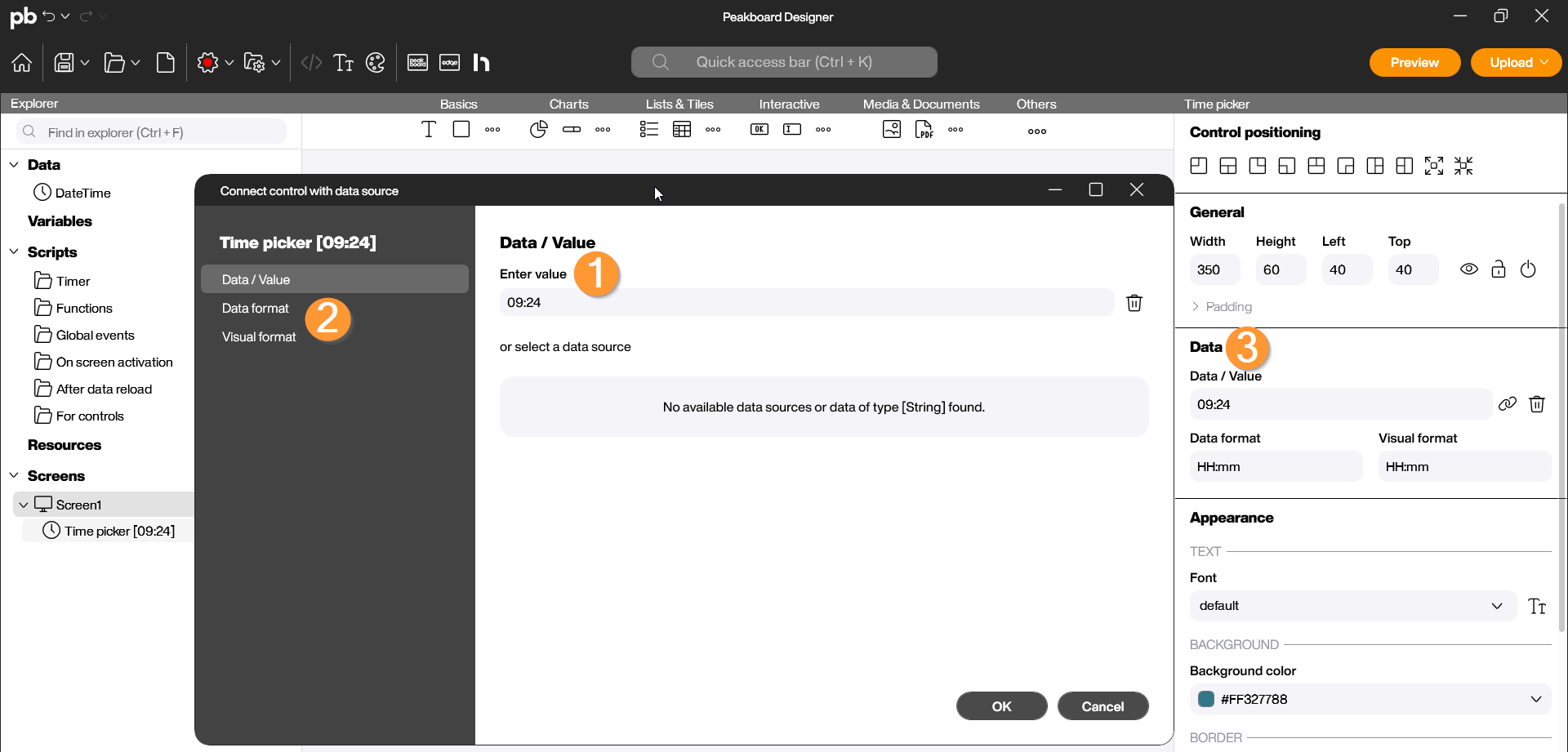
Task: Switch to Data format in dialog sidebar
Action: (x=256, y=309)
